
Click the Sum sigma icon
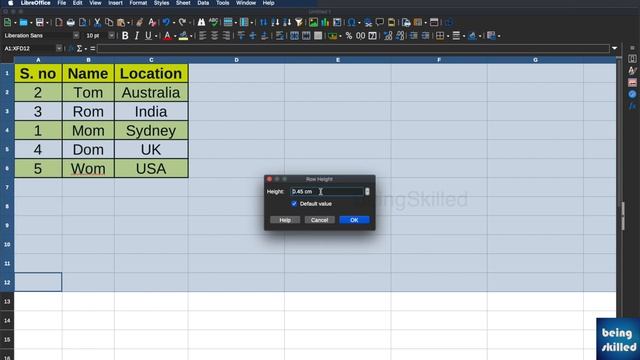click(x=79, y=49)
